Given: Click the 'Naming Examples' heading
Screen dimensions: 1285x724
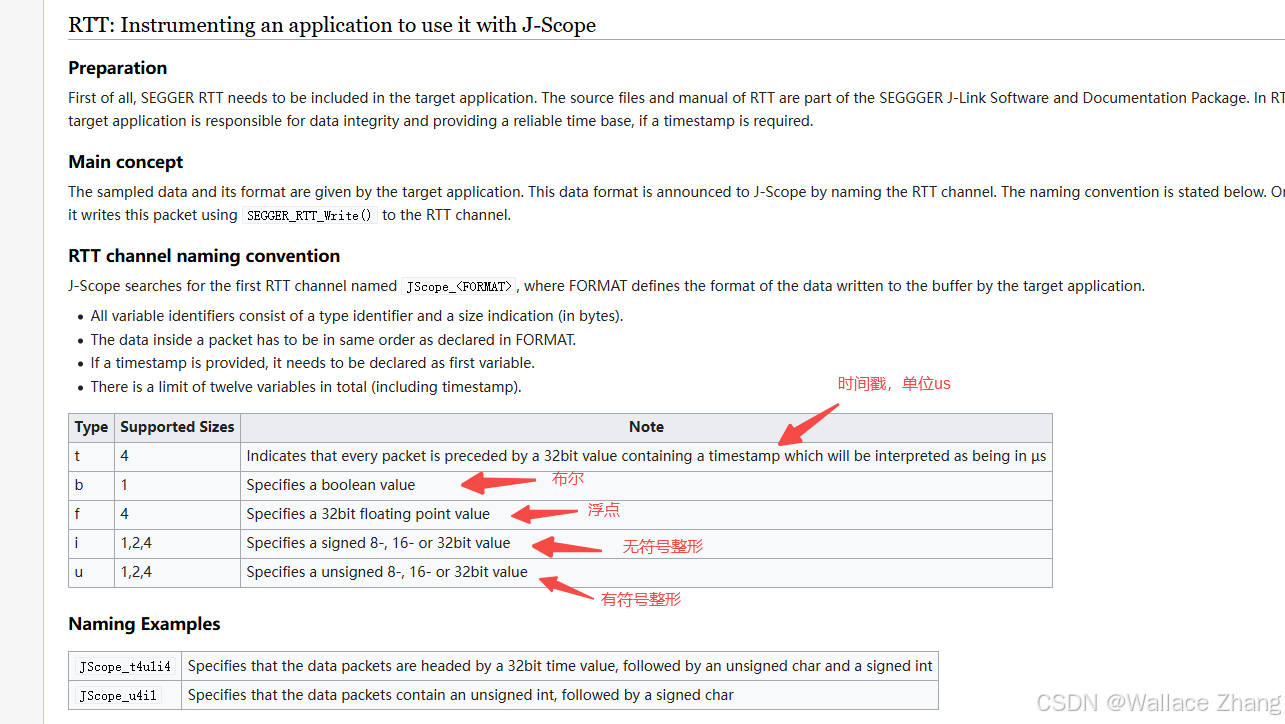Looking at the screenshot, I should click(x=144, y=624).
